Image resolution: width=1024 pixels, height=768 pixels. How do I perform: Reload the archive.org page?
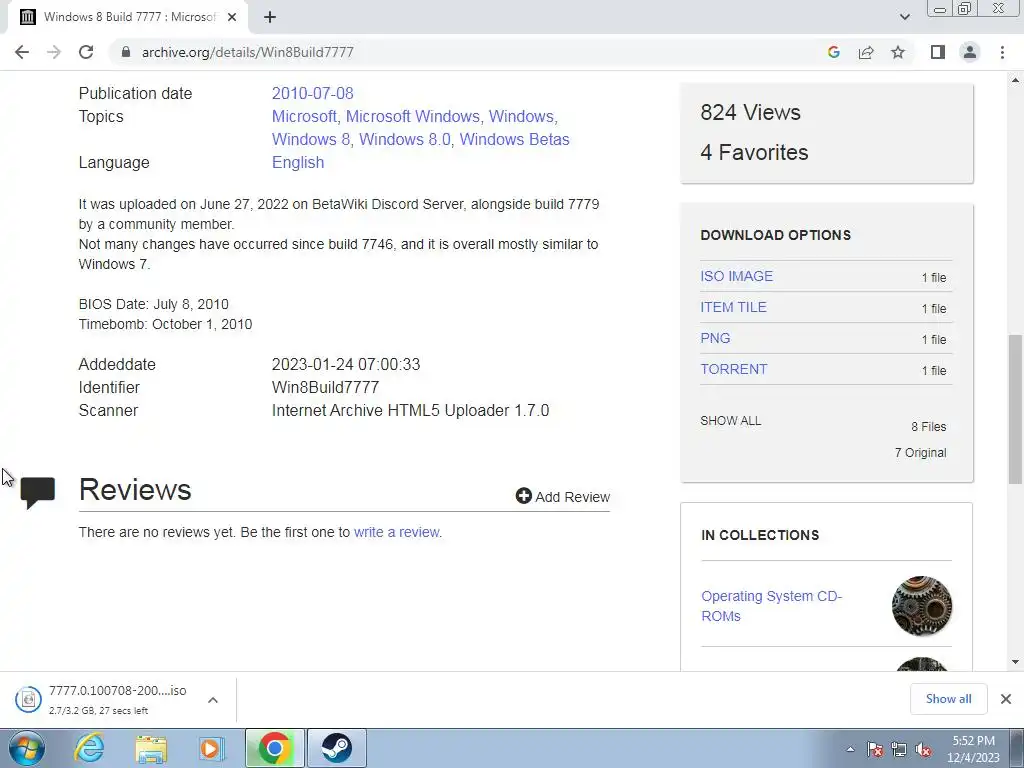coord(86,52)
